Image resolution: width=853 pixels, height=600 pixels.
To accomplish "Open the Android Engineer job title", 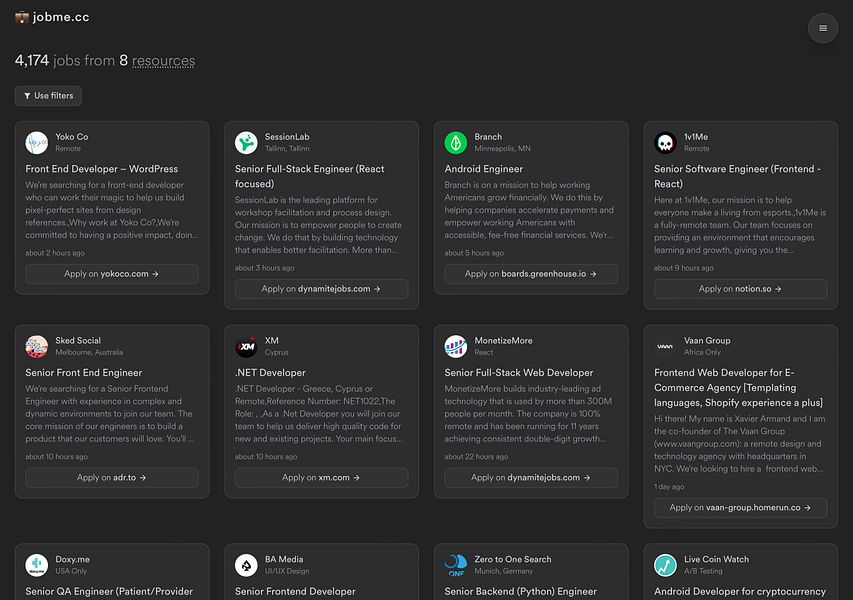I will tap(484, 169).
